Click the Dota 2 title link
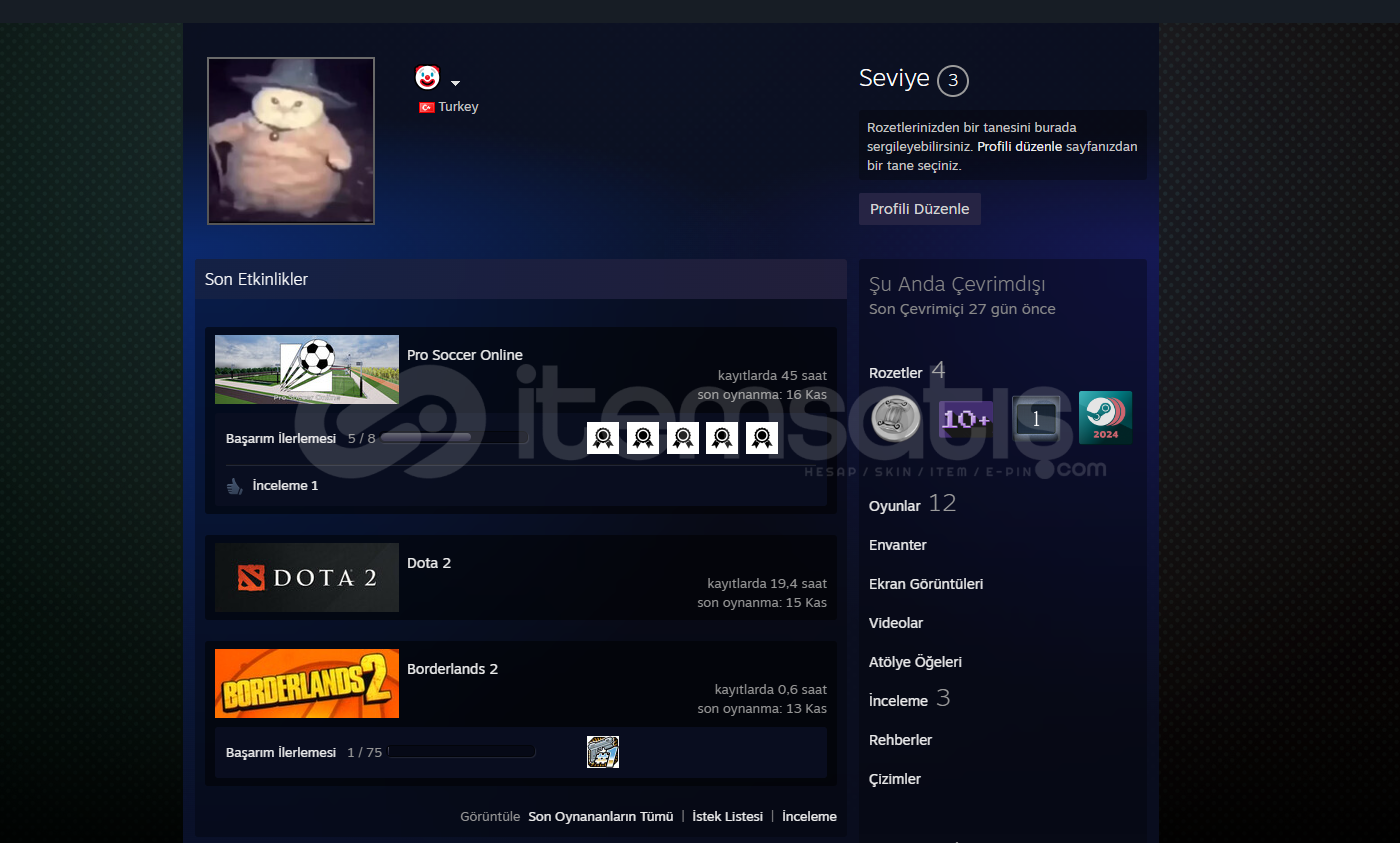 (x=429, y=563)
